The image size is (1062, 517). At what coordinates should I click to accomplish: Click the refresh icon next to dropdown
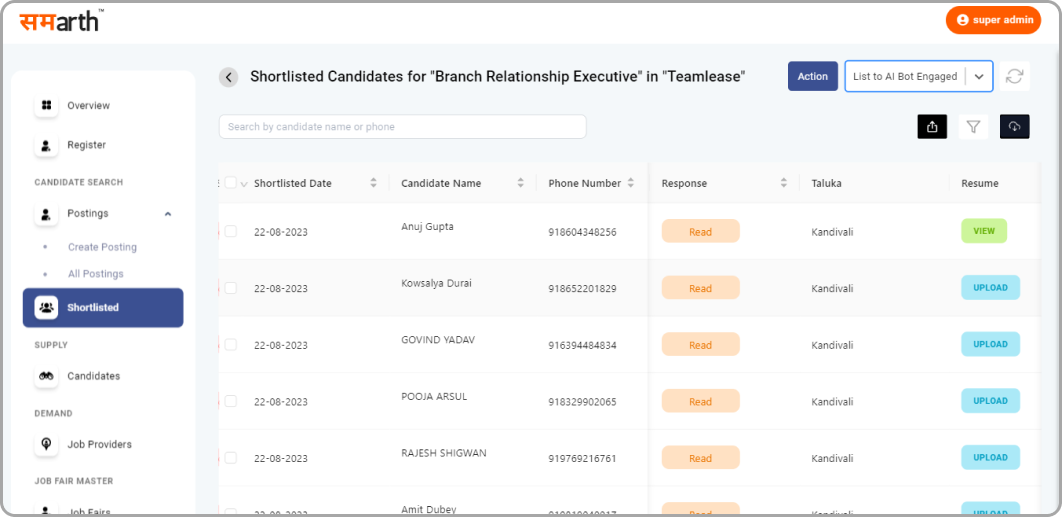click(1014, 77)
